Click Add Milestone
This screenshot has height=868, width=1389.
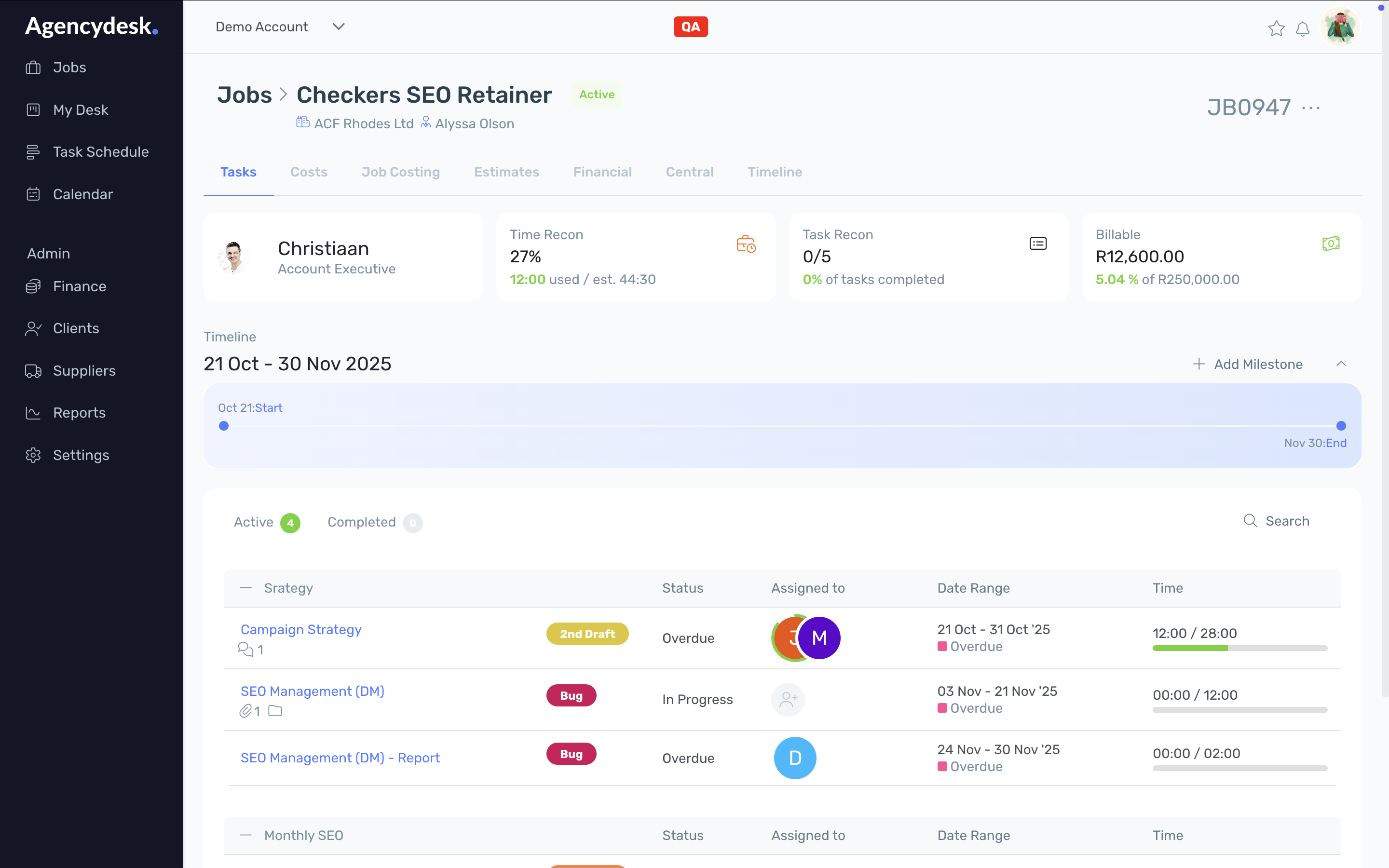click(x=1248, y=364)
